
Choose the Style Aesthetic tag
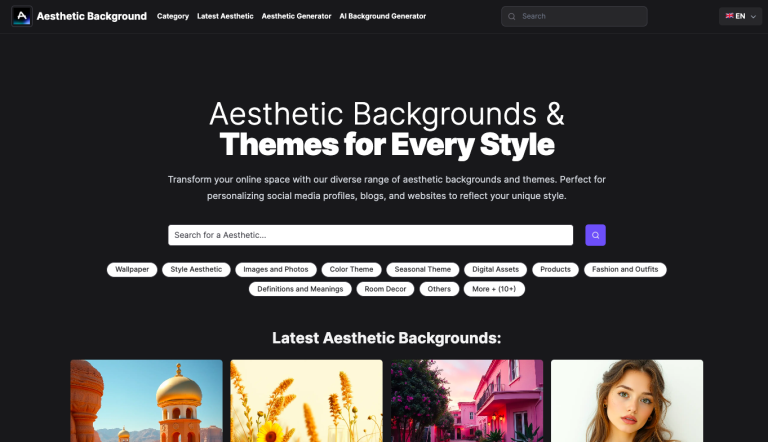coord(196,269)
